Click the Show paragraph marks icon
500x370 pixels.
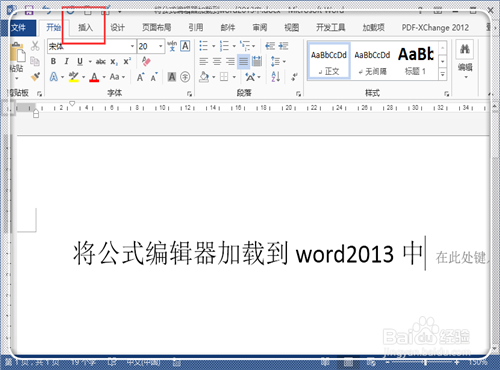[x=294, y=77]
